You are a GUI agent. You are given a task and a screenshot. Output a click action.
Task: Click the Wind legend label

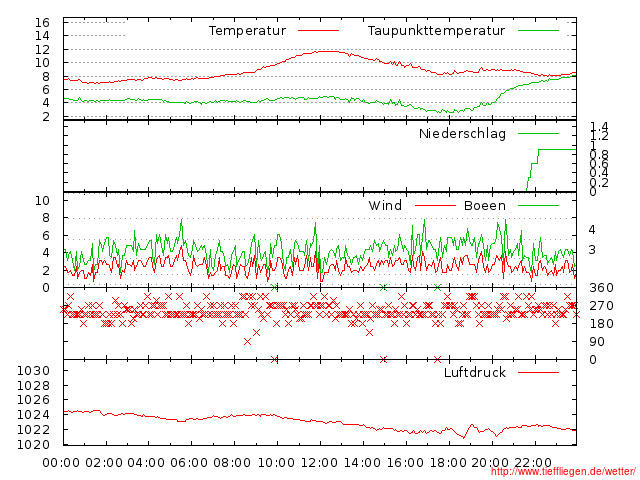pyautogui.click(x=385, y=205)
